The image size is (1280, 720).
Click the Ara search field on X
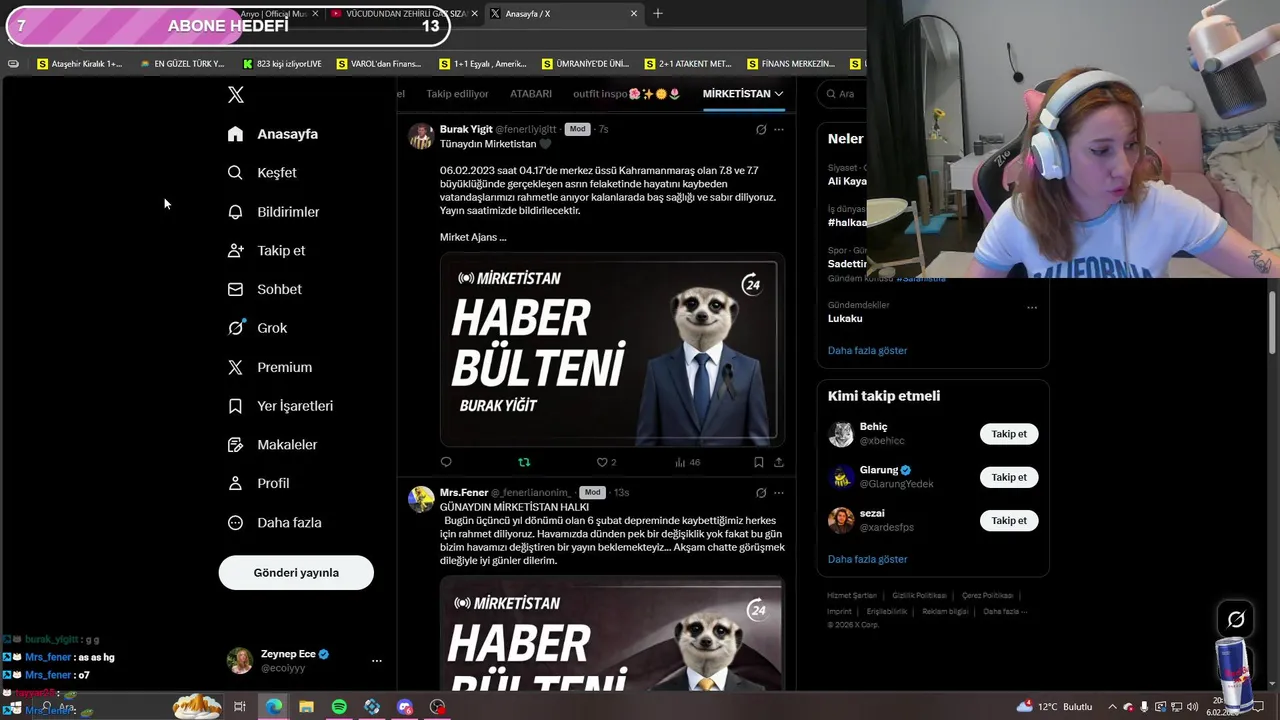(842, 94)
